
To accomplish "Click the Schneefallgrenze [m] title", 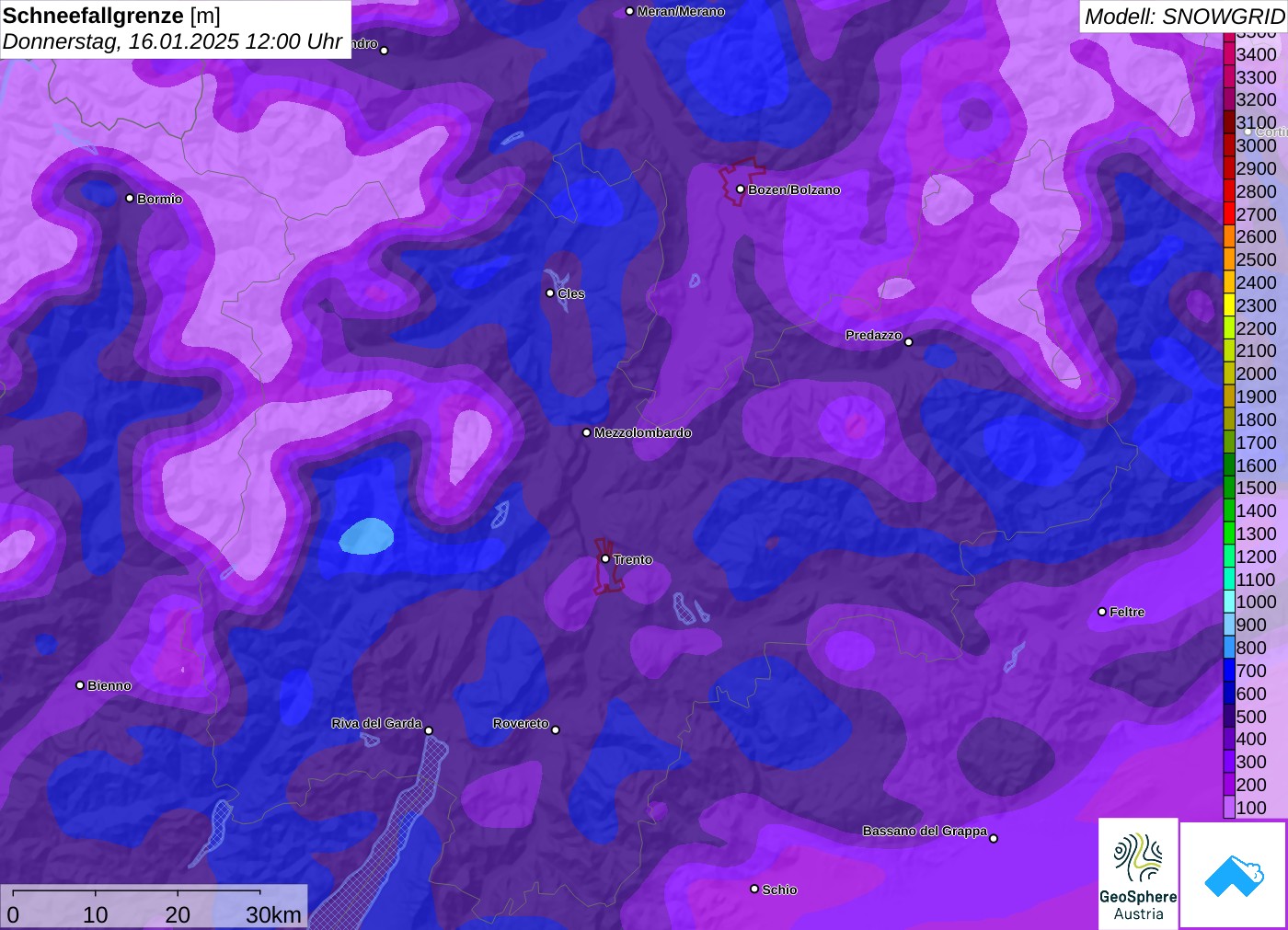I will [x=111, y=16].
